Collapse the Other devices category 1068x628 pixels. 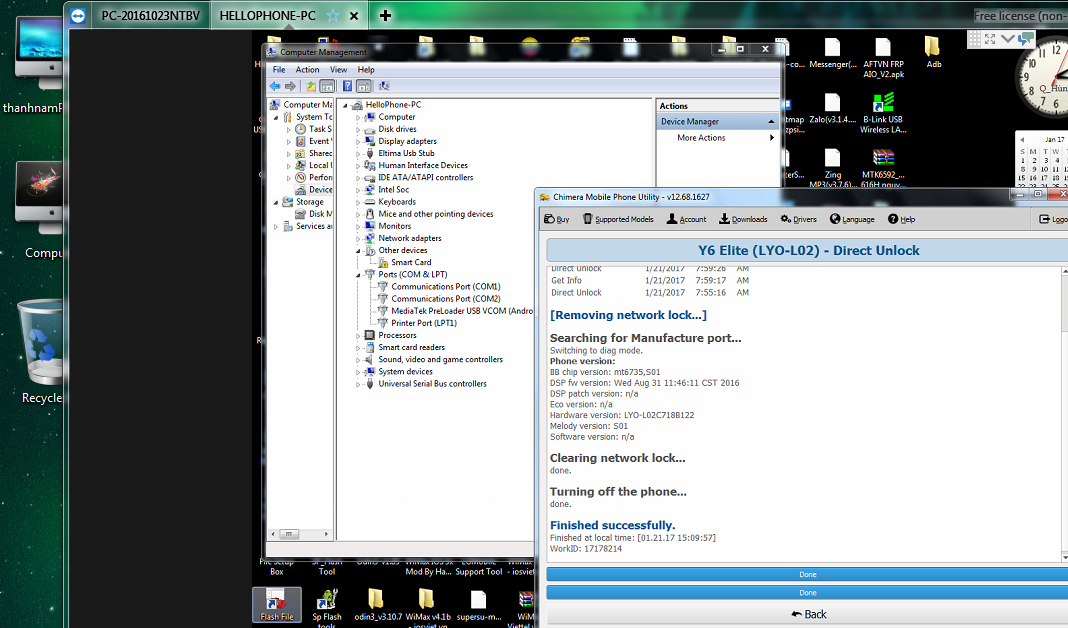pos(358,251)
